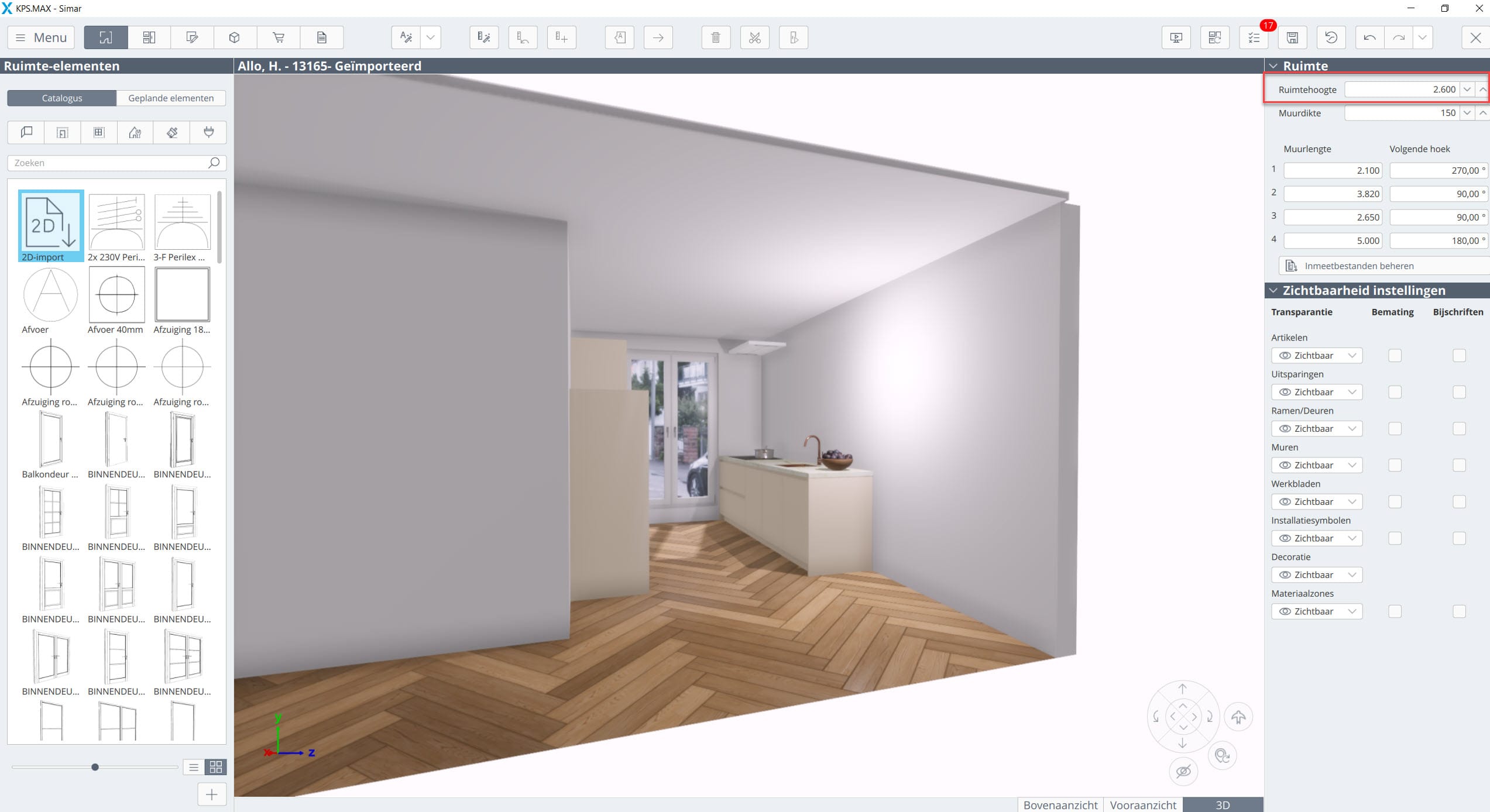
Task: Open Ramen/Deuren transparency dropdown
Action: [1317, 429]
